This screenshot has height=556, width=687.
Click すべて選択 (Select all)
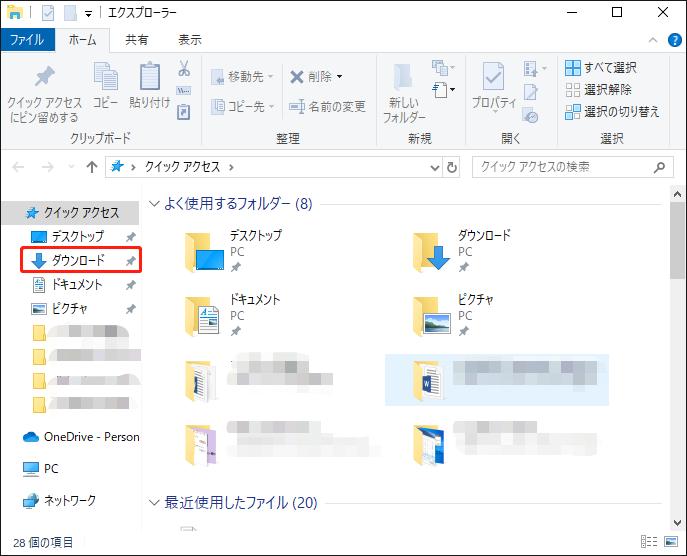(601, 68)
